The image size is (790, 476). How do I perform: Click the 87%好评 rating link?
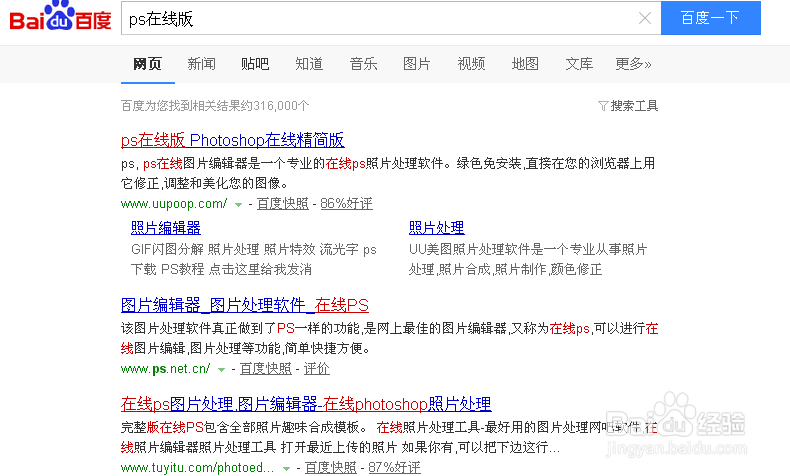tap(394, 467)
